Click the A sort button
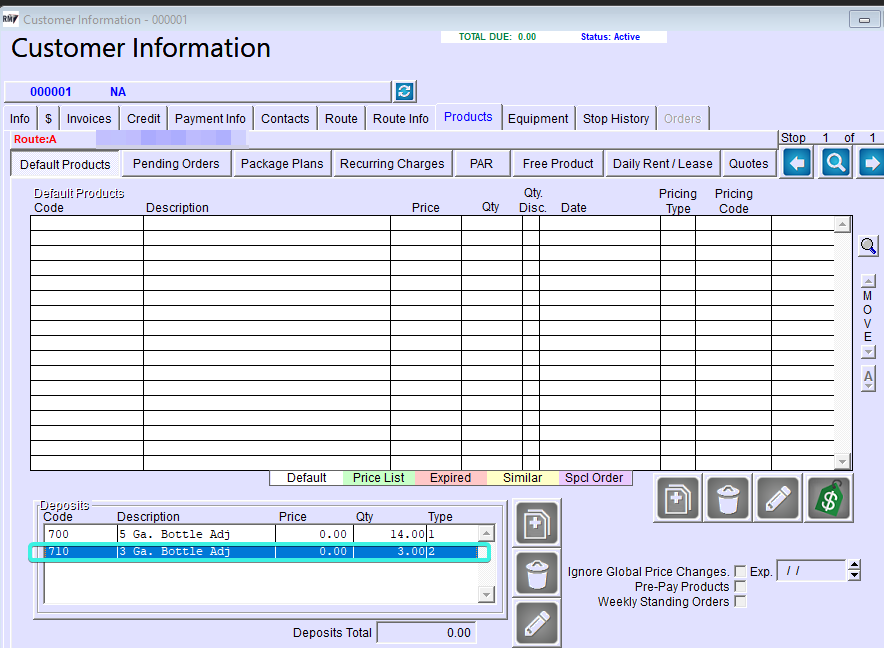The width and height of the screenshot is (884, 648). tap(868, 378)
